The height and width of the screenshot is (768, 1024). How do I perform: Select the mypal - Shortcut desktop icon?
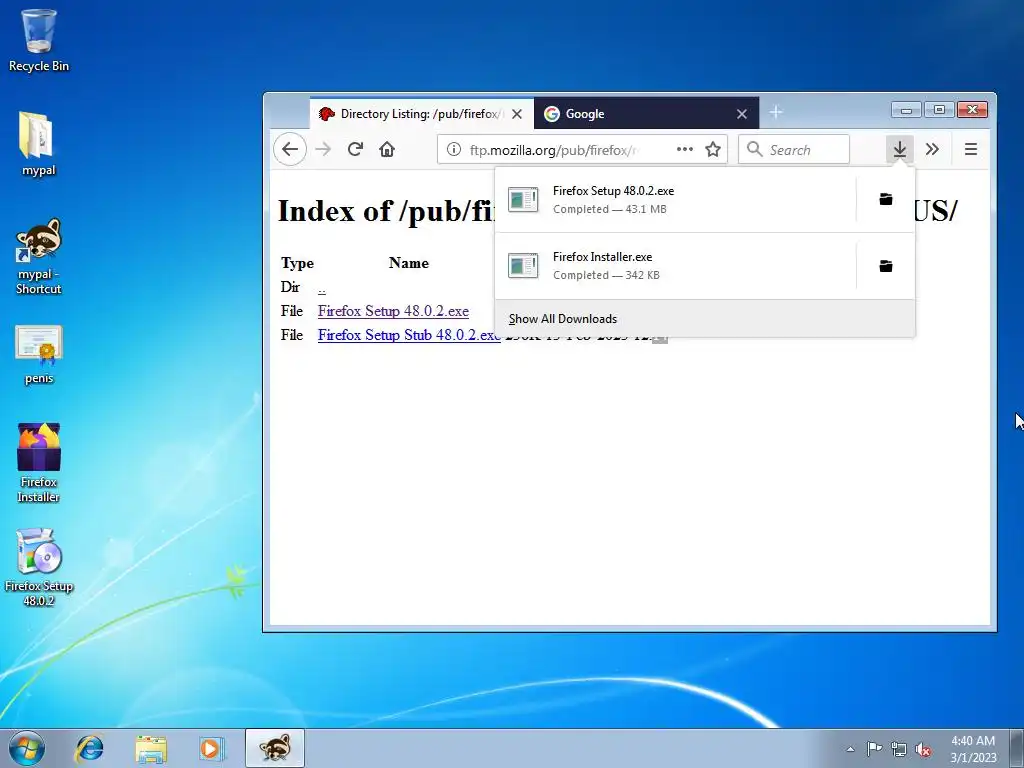point(39,256)
